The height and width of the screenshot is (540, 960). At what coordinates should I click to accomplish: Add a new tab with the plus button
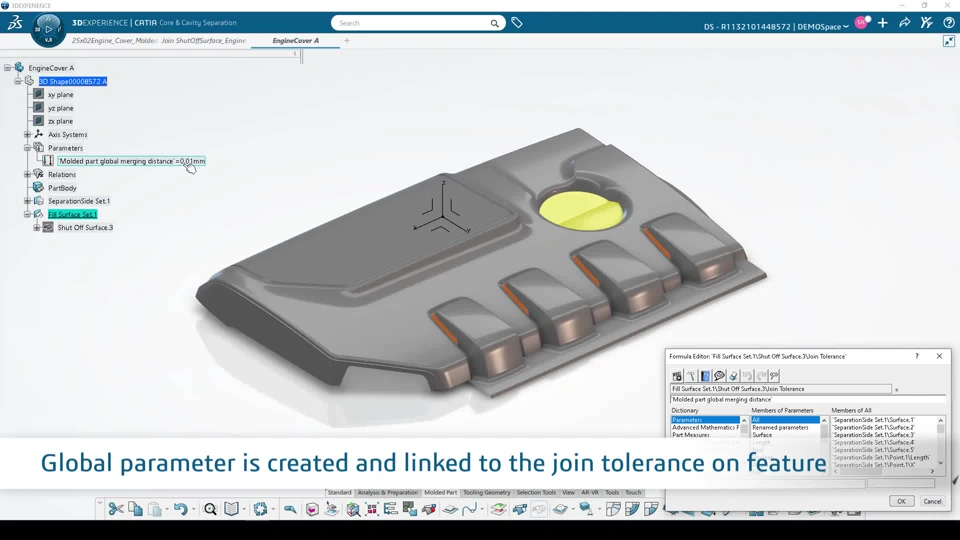[x=347, y=40]
